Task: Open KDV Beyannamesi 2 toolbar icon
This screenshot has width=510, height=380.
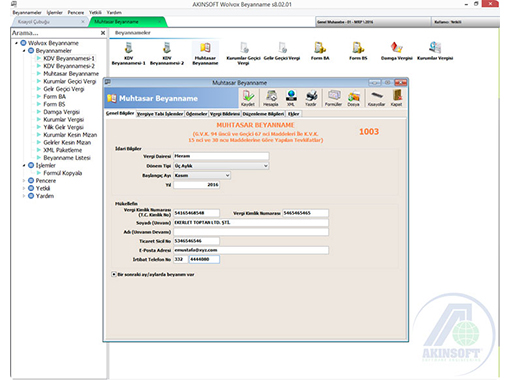Action: 167,53
